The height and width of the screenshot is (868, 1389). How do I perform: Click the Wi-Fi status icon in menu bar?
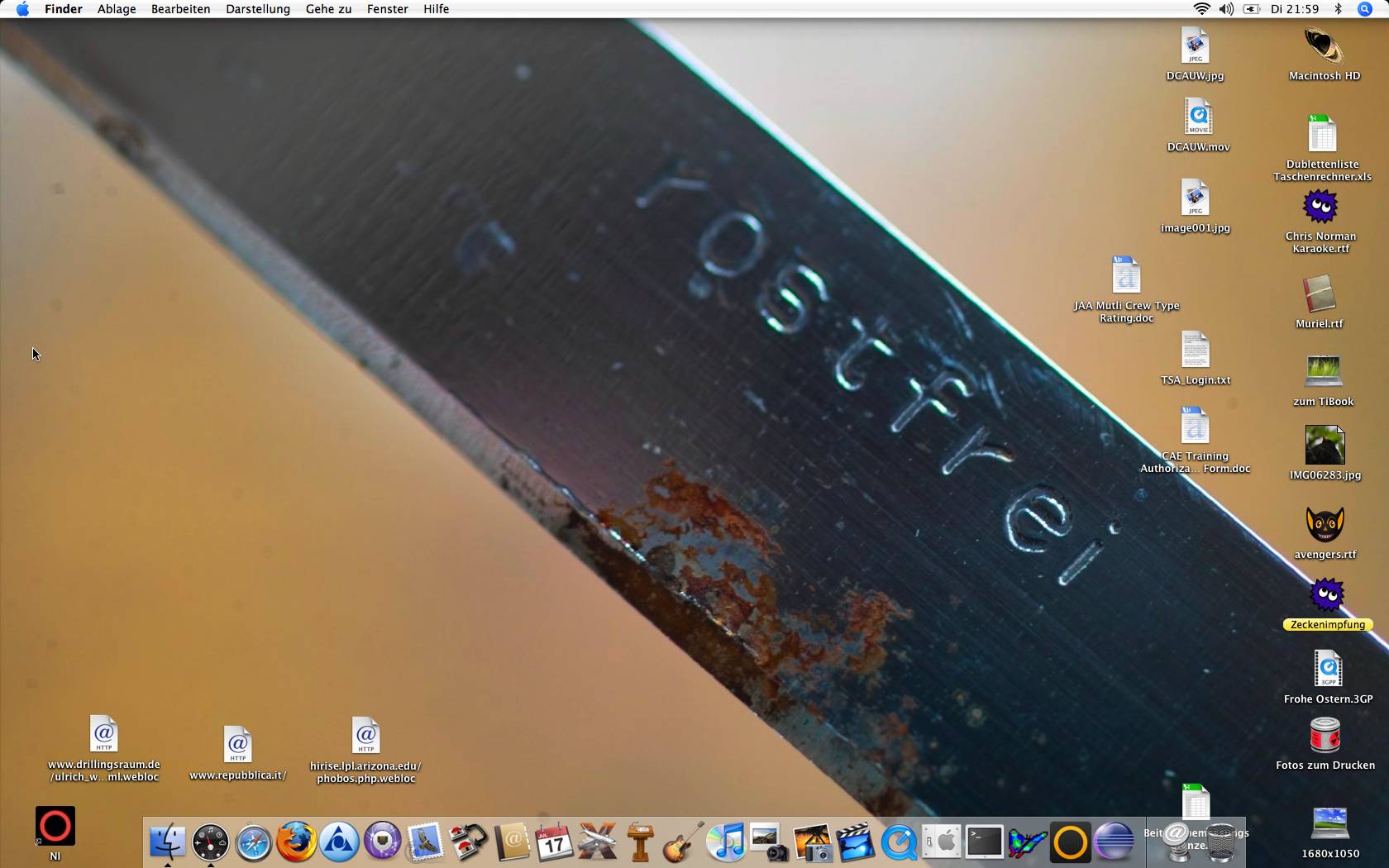coord(1201,9)
